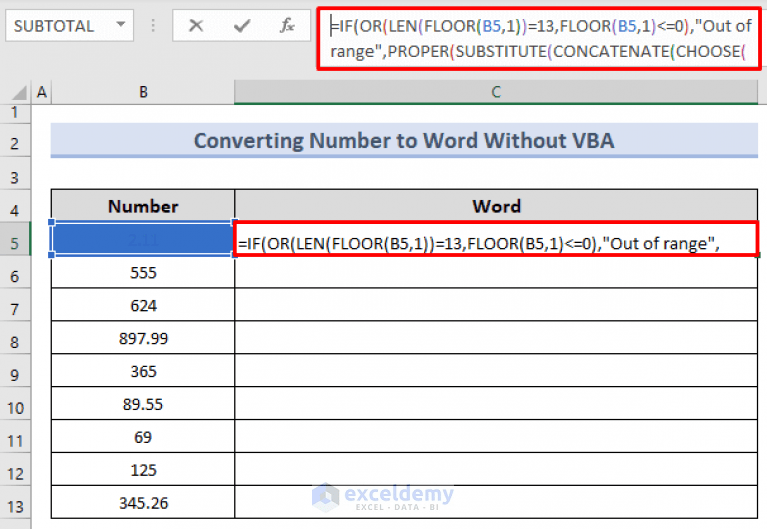
Task: Select the cell with value 89.55
Action: point(143,404)
